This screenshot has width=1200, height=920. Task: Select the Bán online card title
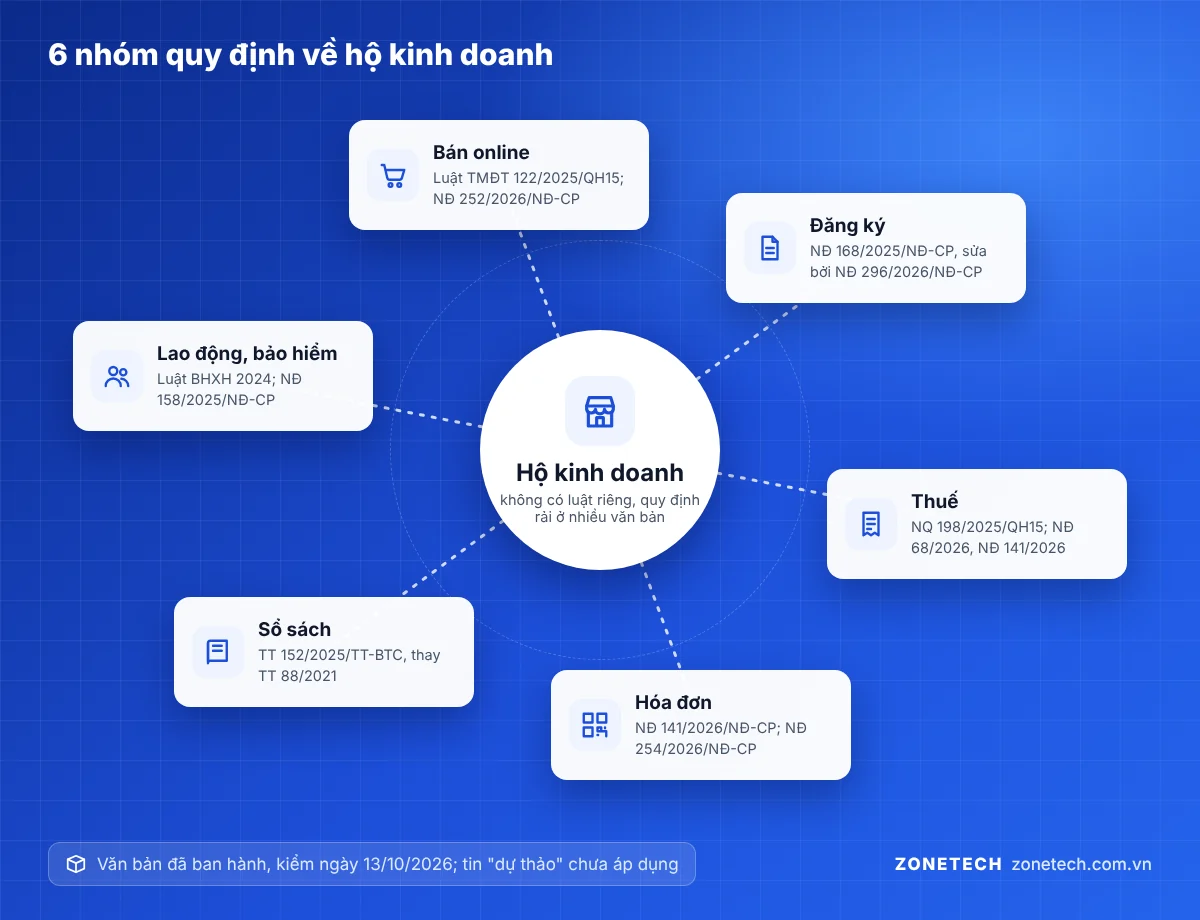(481, 153)
